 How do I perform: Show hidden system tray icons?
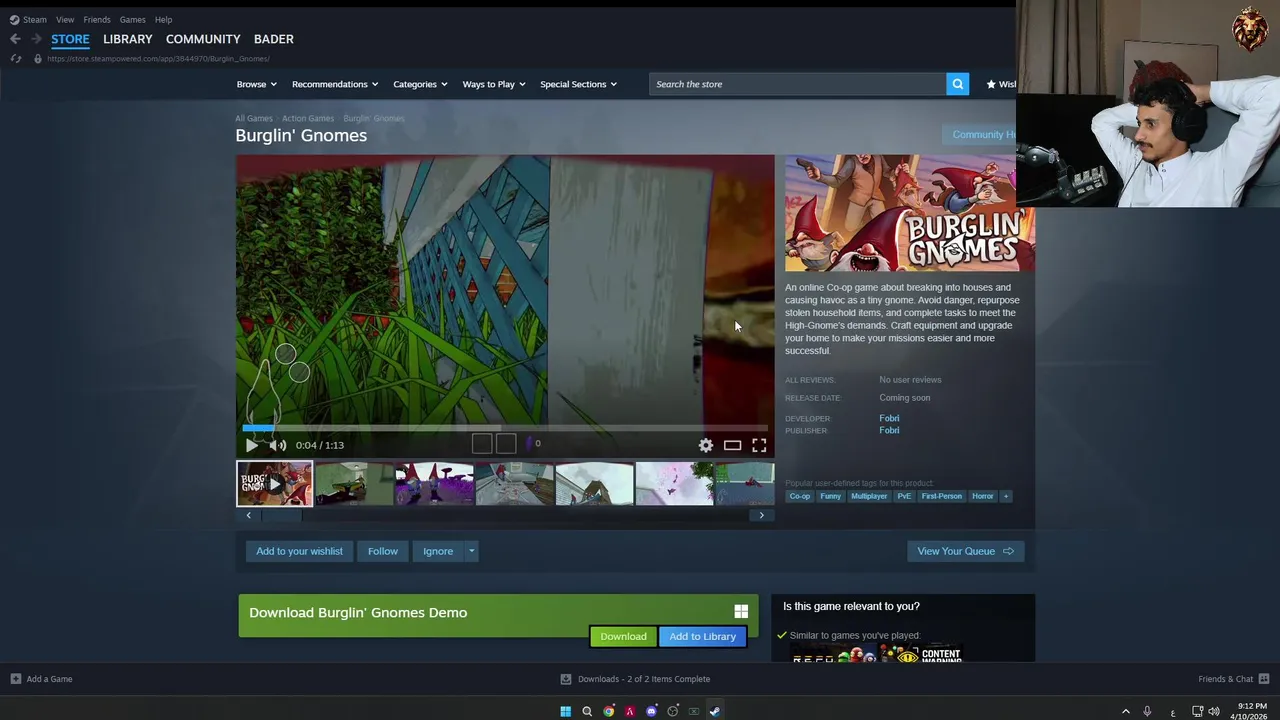[x=1125, y=711]
